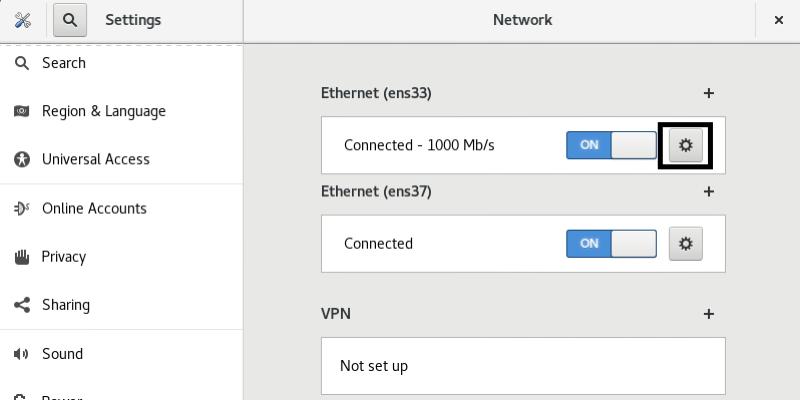This screenshot has height=400, width=800.
Task: Click the Privacy hand sidebar icon
Action: [x=22, y=257]
